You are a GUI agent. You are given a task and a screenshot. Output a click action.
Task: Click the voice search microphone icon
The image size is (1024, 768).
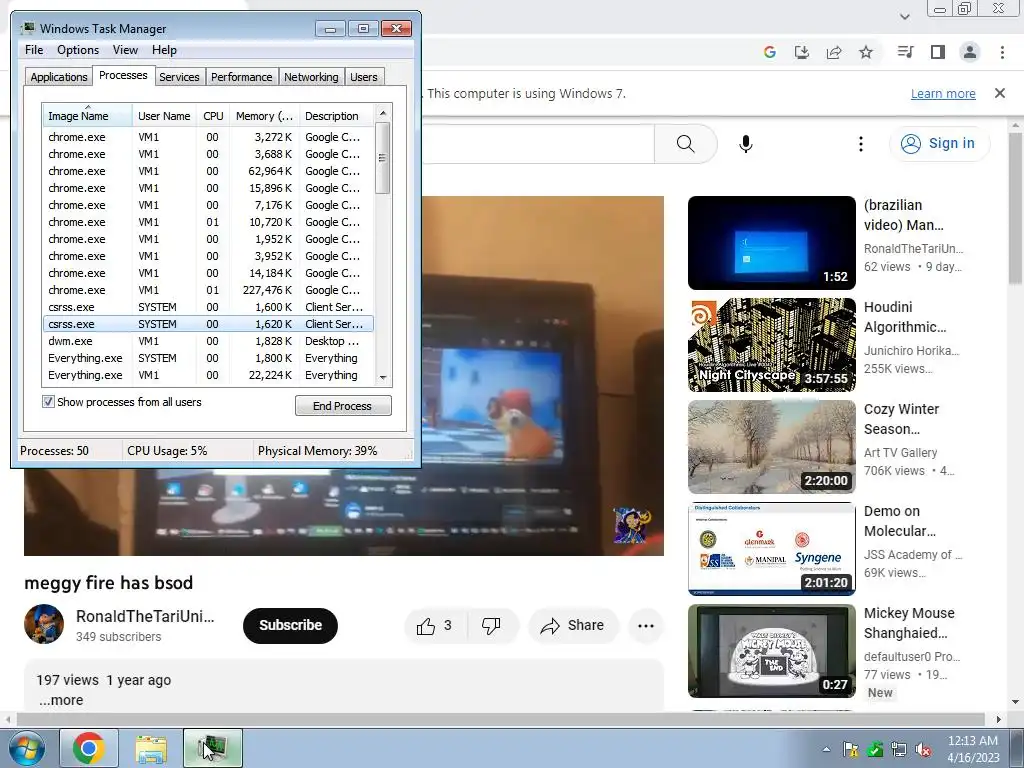(746, 144)
